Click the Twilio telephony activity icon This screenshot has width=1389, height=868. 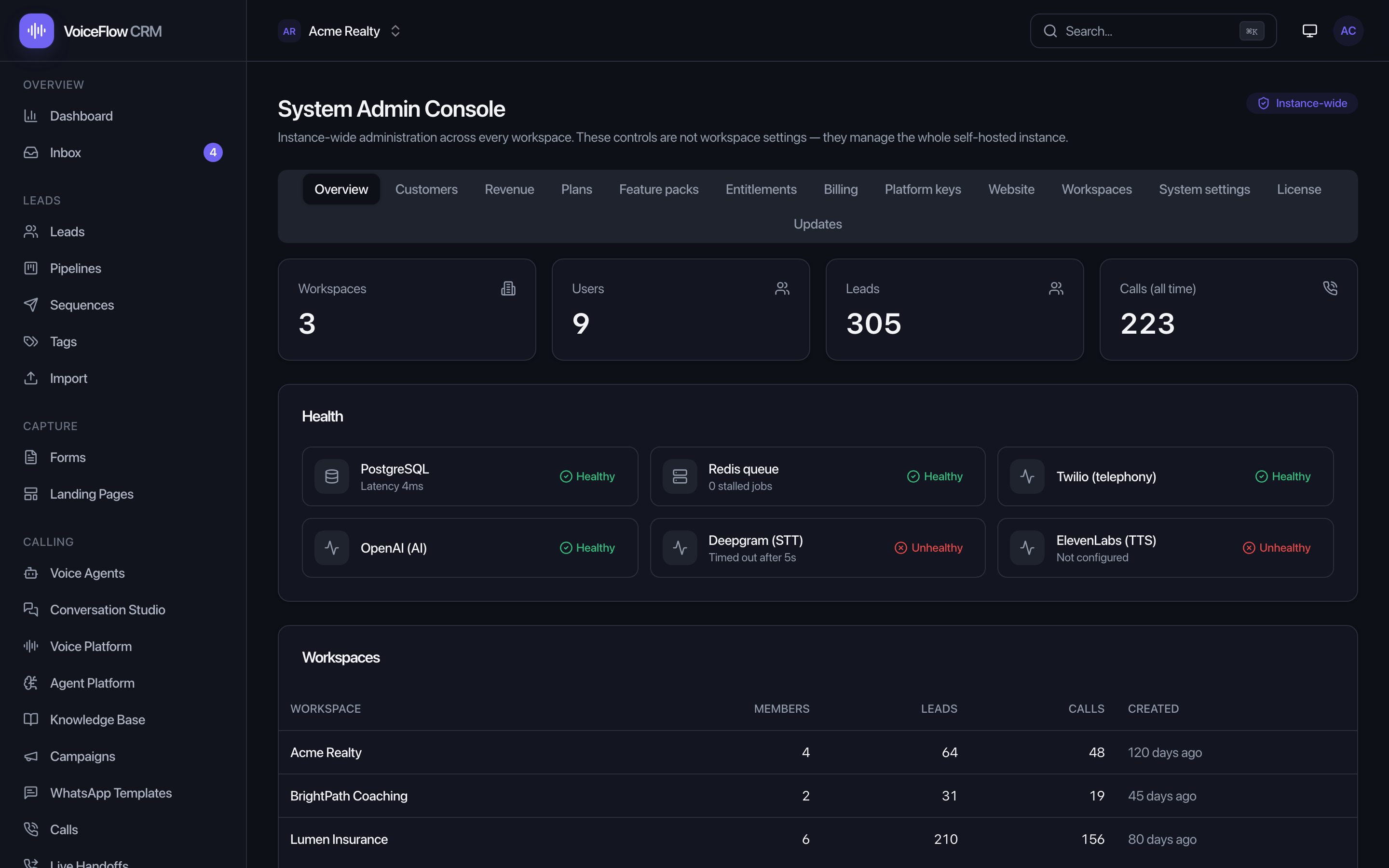pos(1027,476)
